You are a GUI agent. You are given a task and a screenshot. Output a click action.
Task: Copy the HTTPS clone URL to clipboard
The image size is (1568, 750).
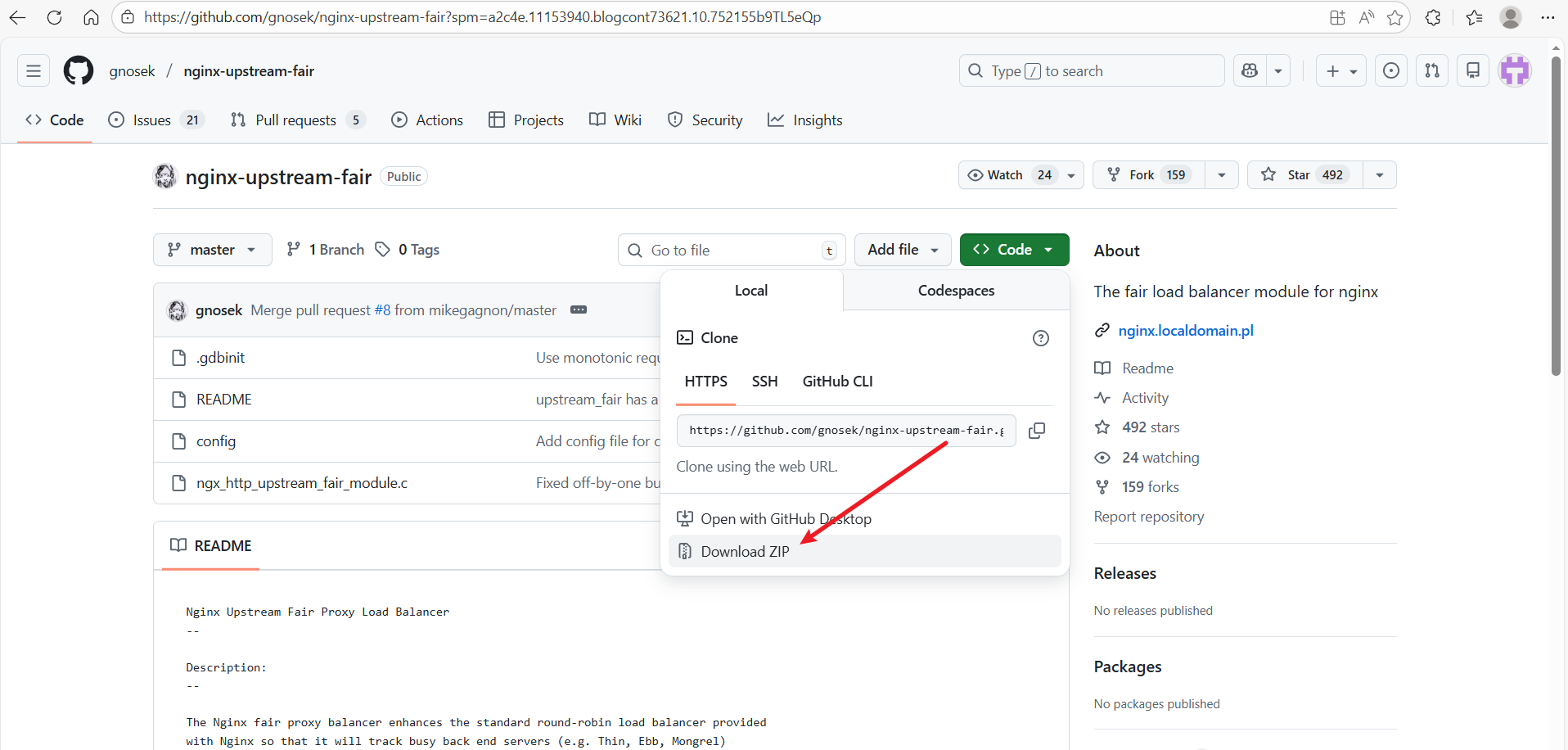click(1036, 431)
